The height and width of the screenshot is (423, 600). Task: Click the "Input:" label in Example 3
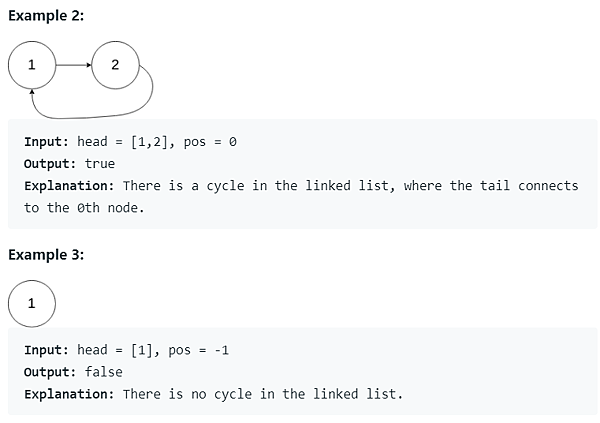point(45,350)
